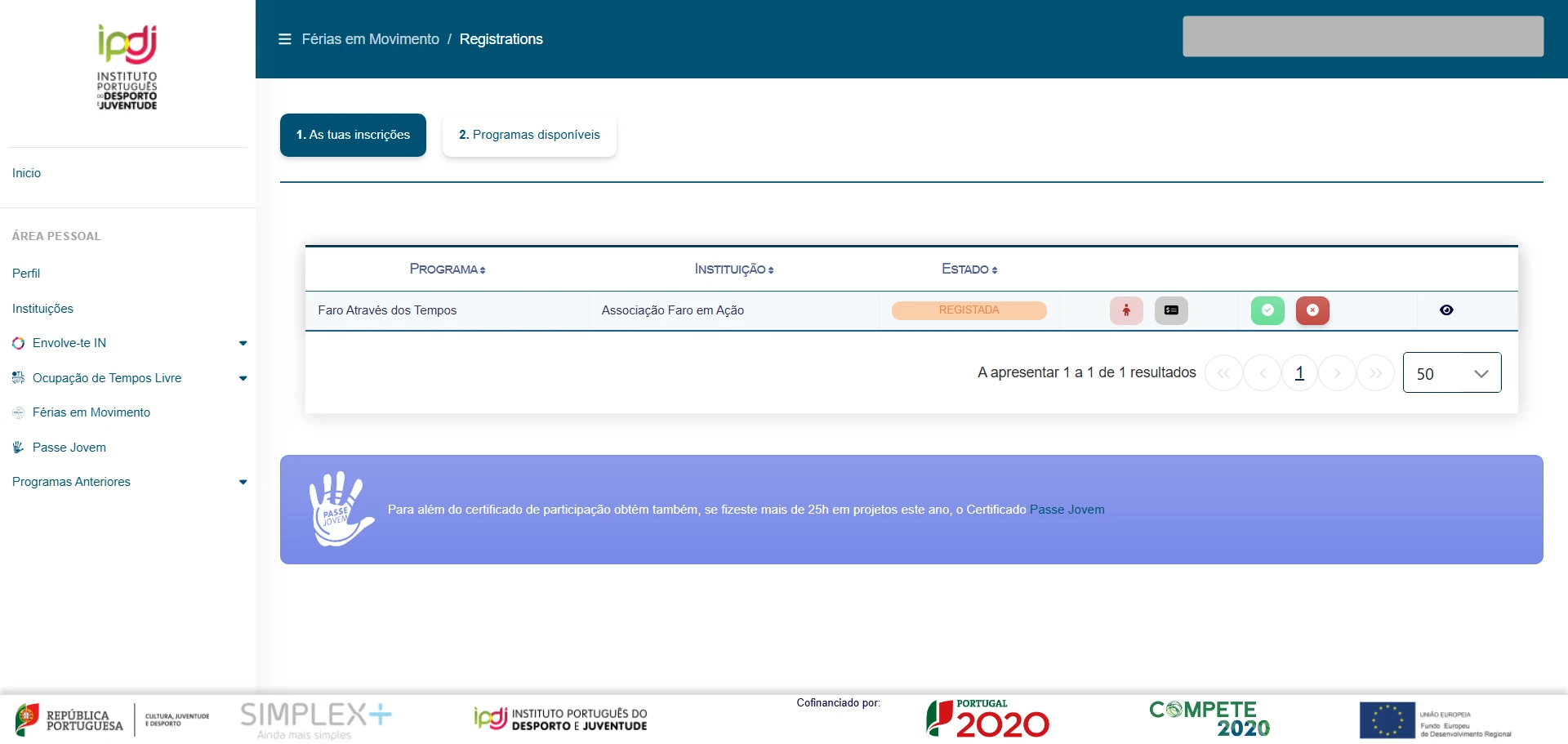Open Envolve-te IN menu item
1568x744 pixels.
tap(69, 343)
